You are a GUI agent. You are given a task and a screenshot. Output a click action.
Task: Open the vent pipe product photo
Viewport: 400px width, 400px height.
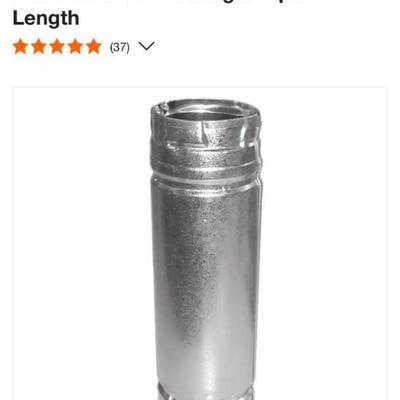click(200, 244)
